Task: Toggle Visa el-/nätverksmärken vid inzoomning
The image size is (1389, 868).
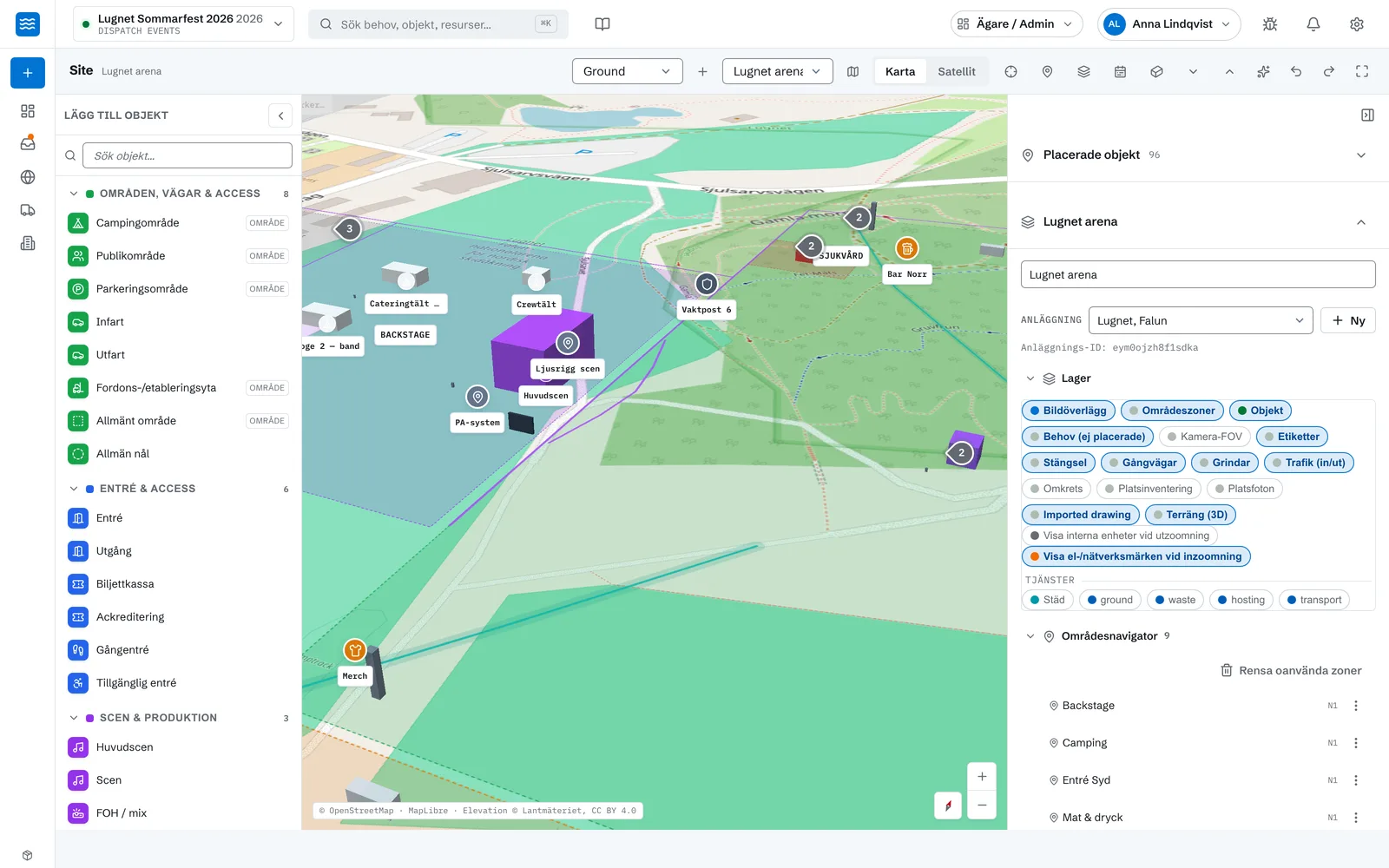Action: [1136, 556]
